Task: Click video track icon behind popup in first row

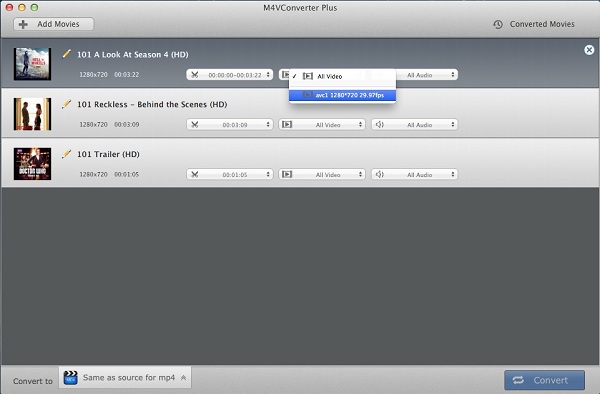Action: pos(285,75)
